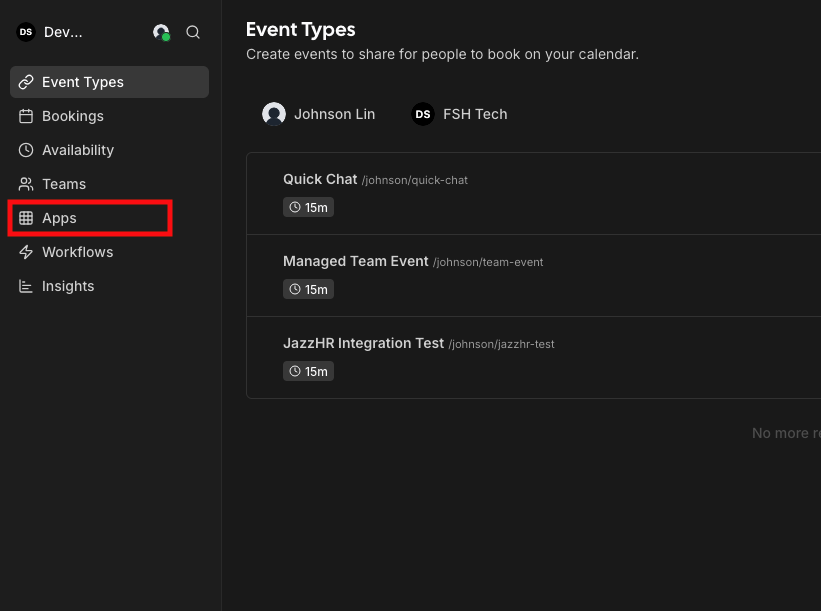The height and width of the screenshot is (611, 821).
Task: Go to the Workflows section
Action: 77,252
